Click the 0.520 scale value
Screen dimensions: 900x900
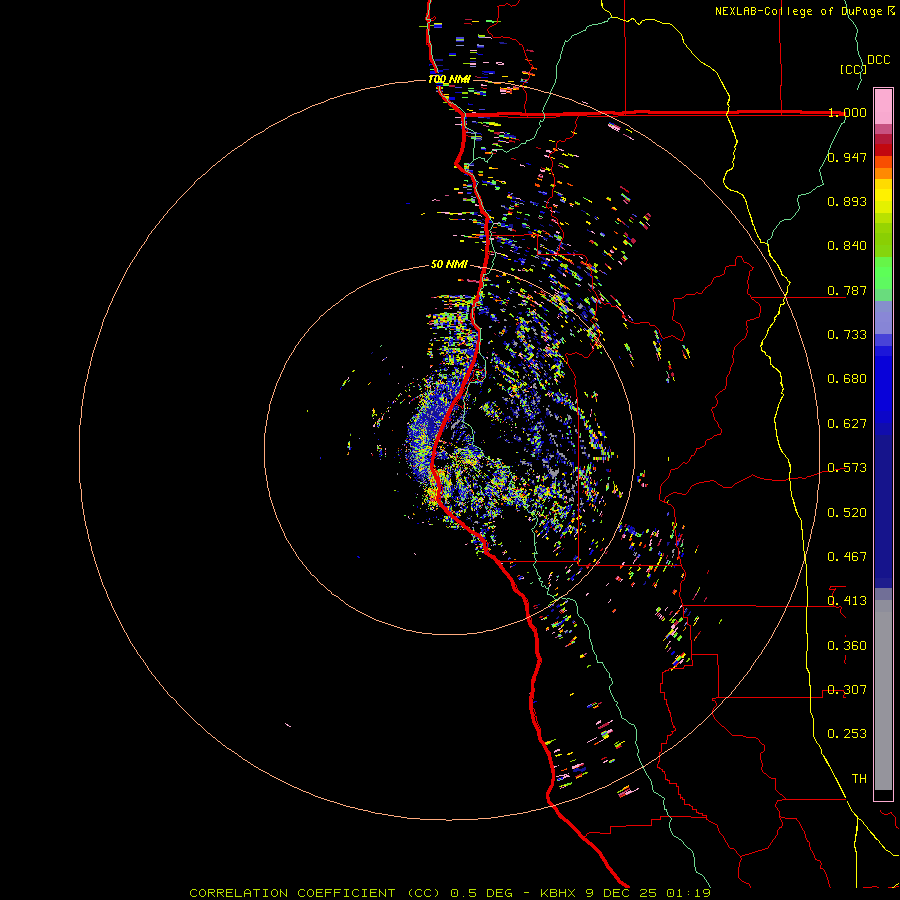click(x=847, y=513)
